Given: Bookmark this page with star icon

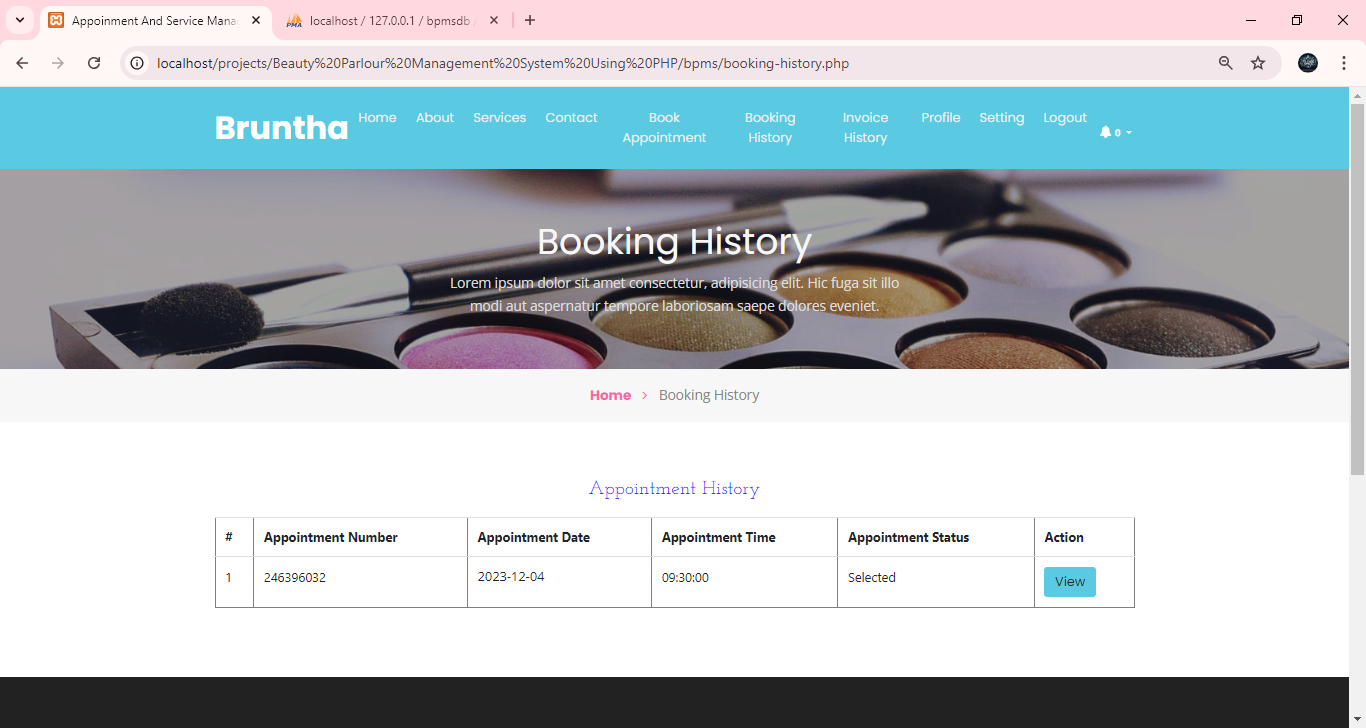Looking at the screenshot, I should coord(1258,63).
